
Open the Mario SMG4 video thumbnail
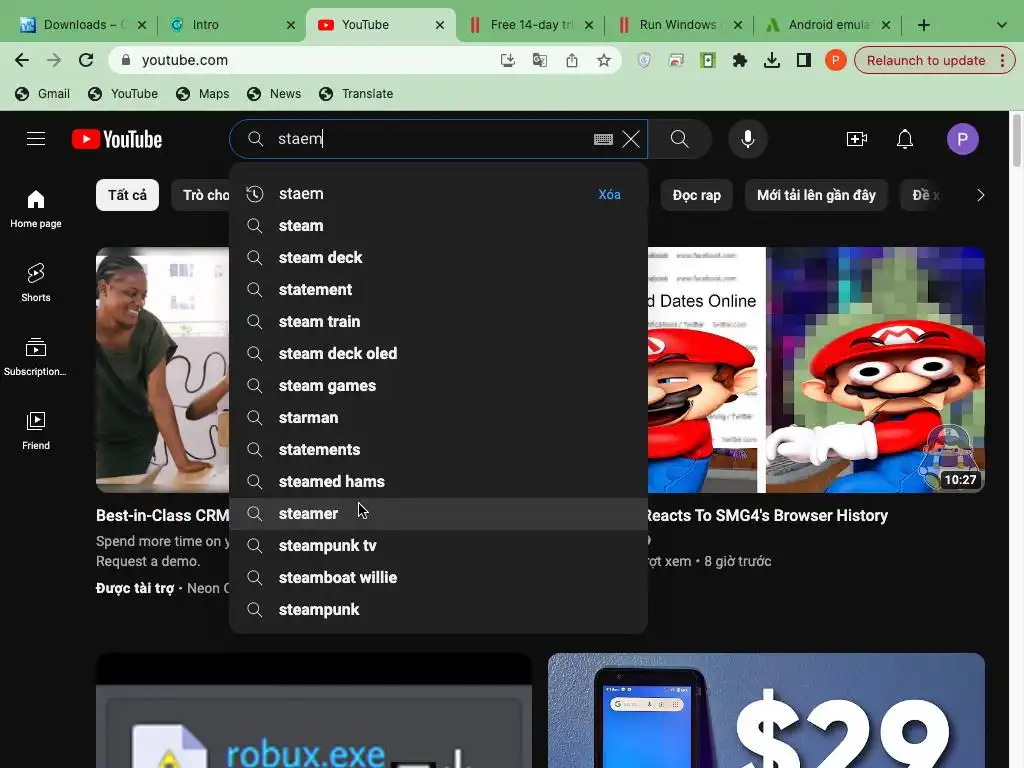[816, 370]
